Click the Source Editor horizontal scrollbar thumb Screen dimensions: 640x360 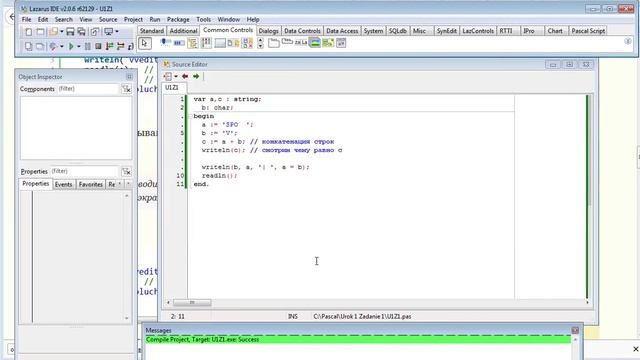(192, 302)
